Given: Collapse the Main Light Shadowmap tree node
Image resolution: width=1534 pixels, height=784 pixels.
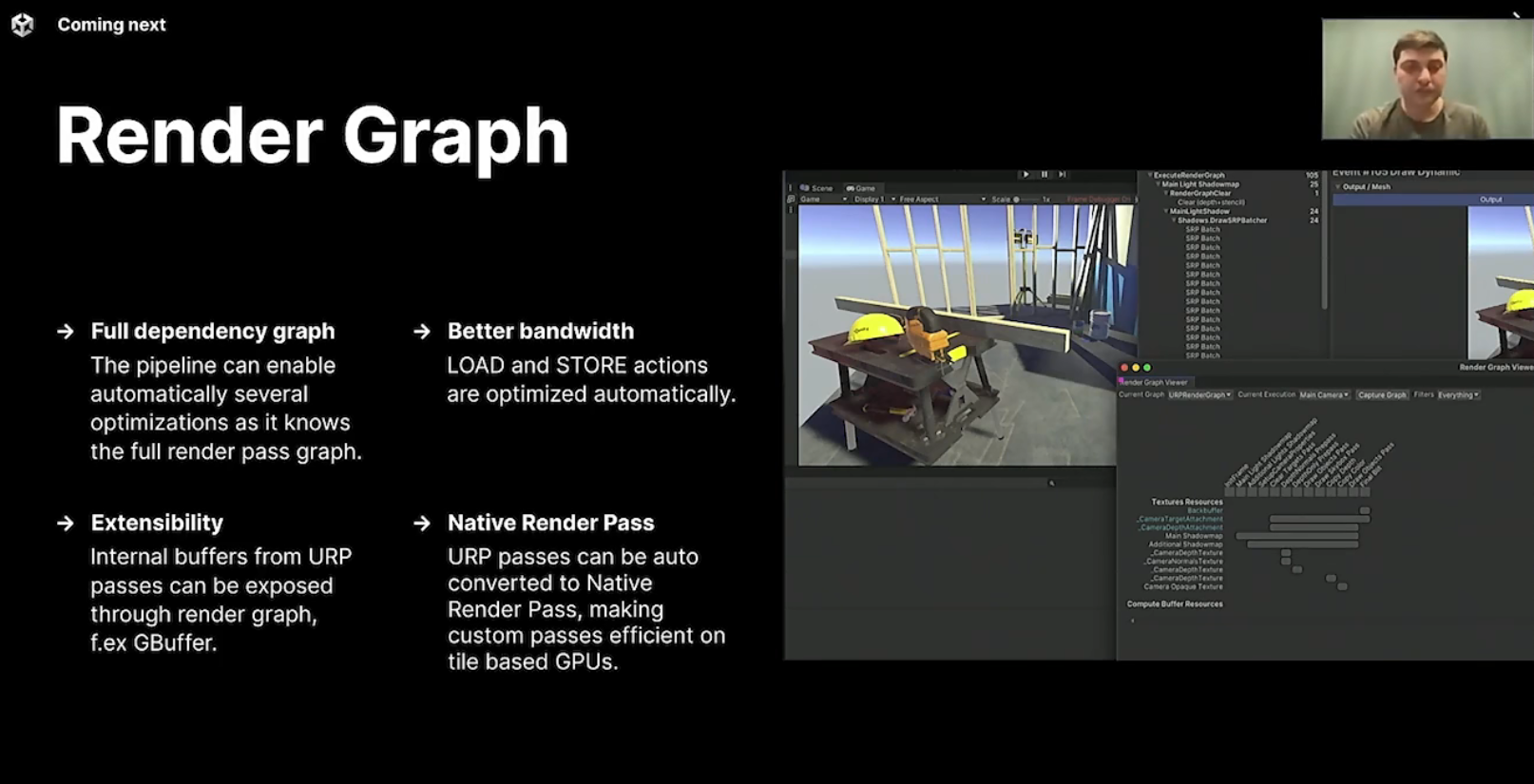Looking at the screenshot, I should (x=1158, y=184).
